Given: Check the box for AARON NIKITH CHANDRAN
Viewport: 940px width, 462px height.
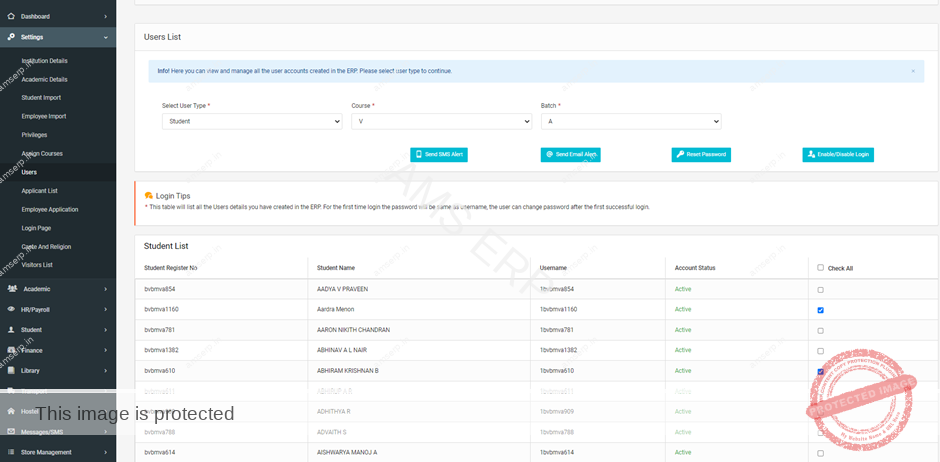Looking at the screenshot, I should pos(821,331).
